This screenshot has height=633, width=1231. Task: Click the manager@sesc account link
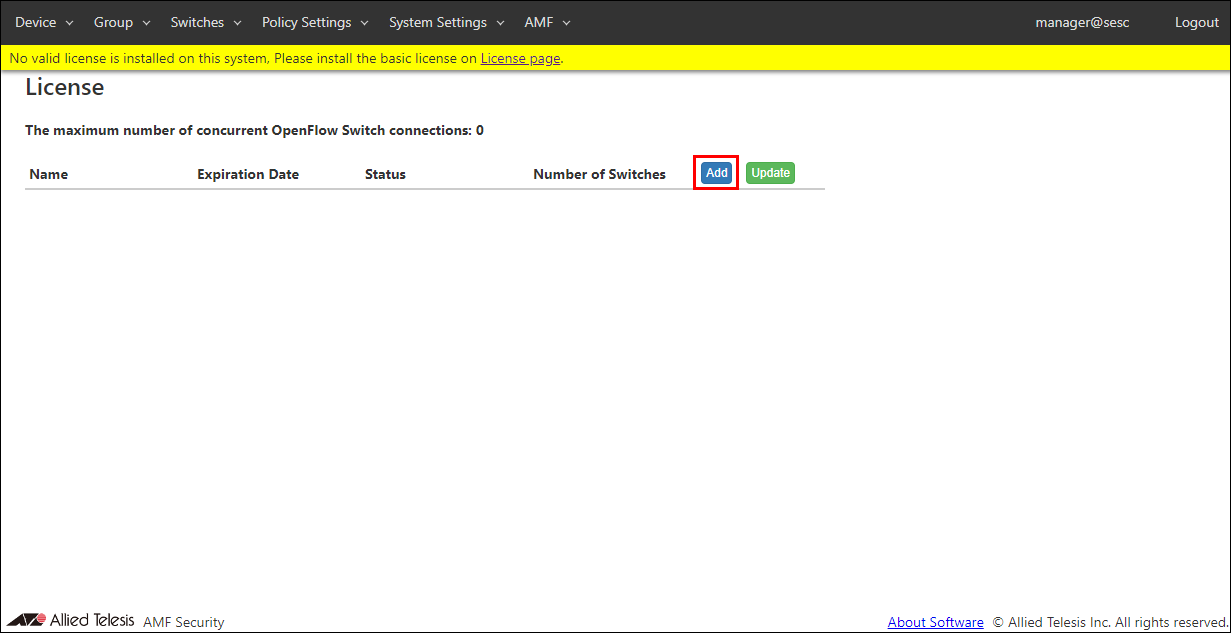pyautogui.click(x=1082, y=22)
